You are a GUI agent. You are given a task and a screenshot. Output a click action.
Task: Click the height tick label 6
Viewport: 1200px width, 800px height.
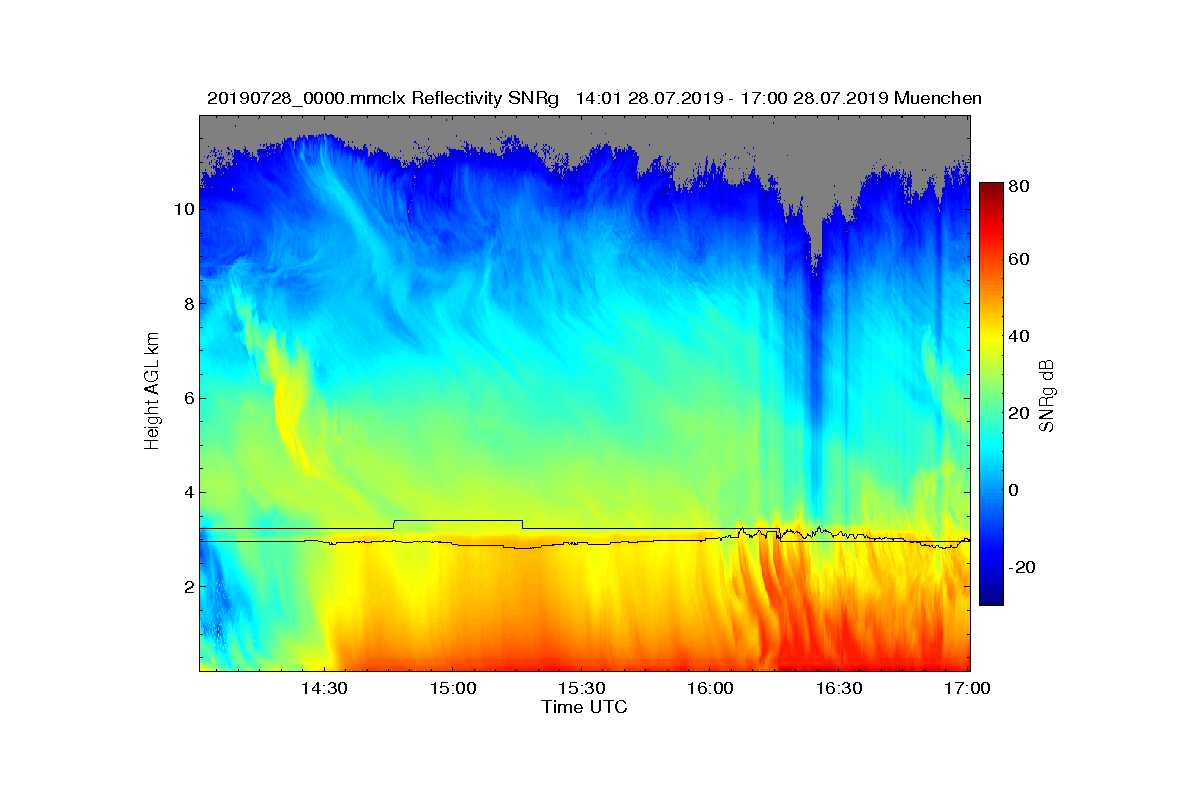(188, 398)
